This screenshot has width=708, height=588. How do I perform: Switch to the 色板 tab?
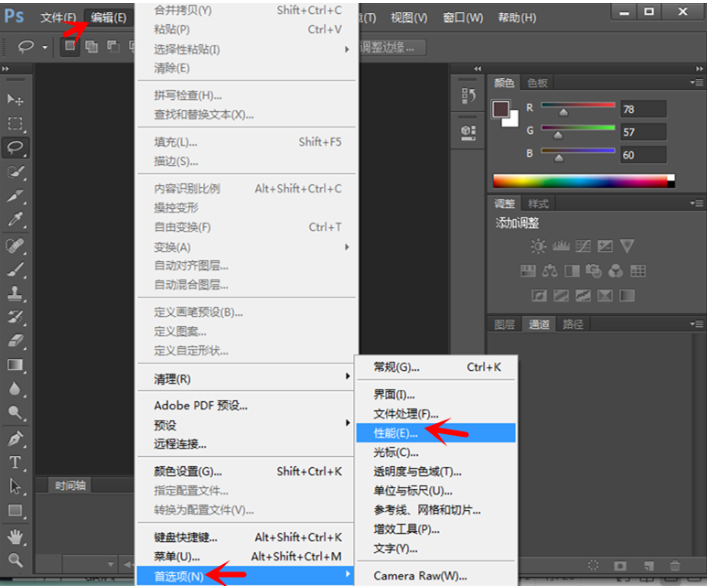538,83
